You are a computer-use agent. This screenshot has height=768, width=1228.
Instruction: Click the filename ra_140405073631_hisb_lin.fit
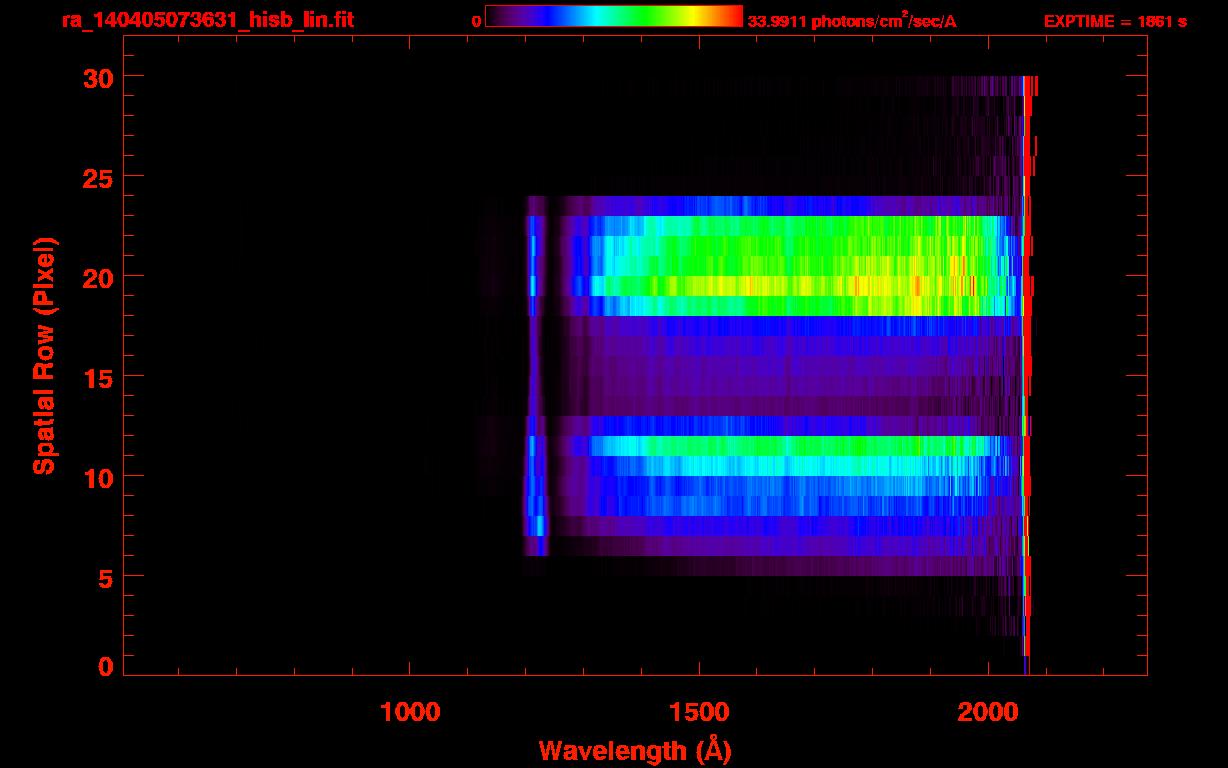pyautogui.click(x=207, y=20)
